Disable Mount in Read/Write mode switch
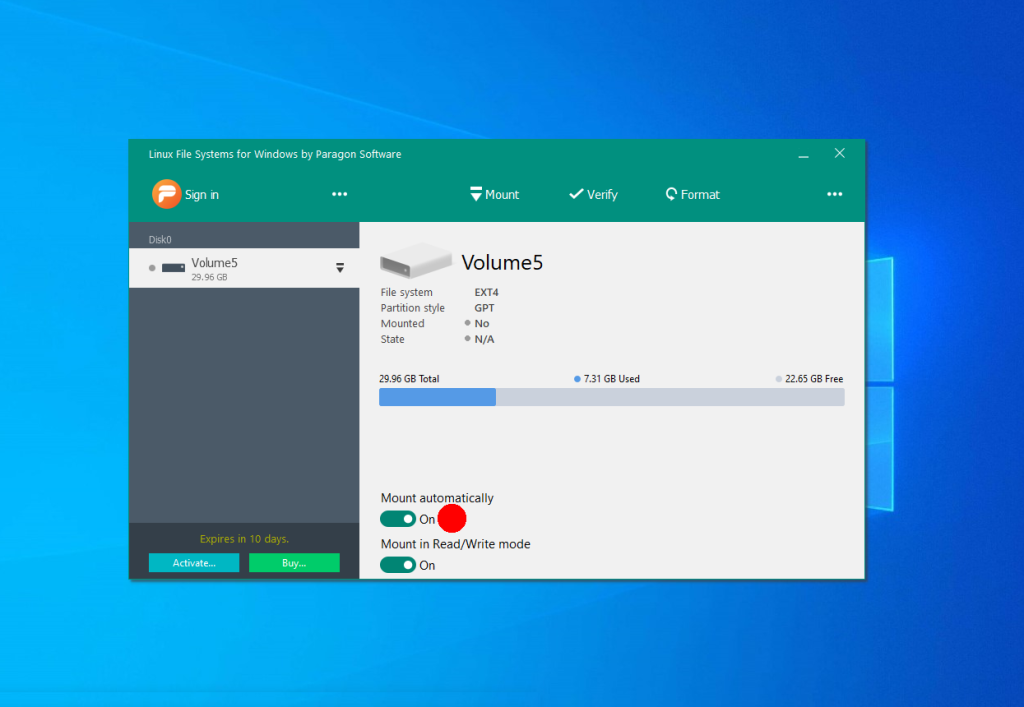Image resolution: width=1024 pixels, height=707 pixels. click(397, 565)
